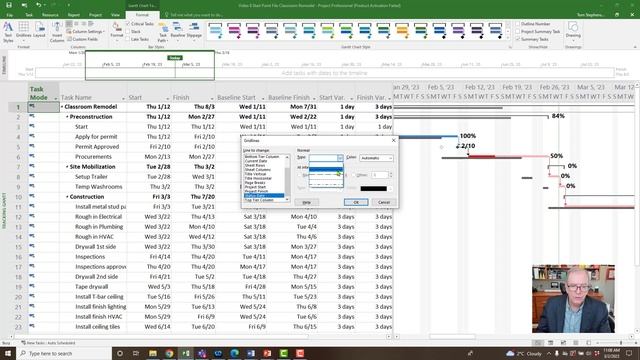
Task: Click the Windows Start button
Action: pyautogui.click(x=8, y=353)
